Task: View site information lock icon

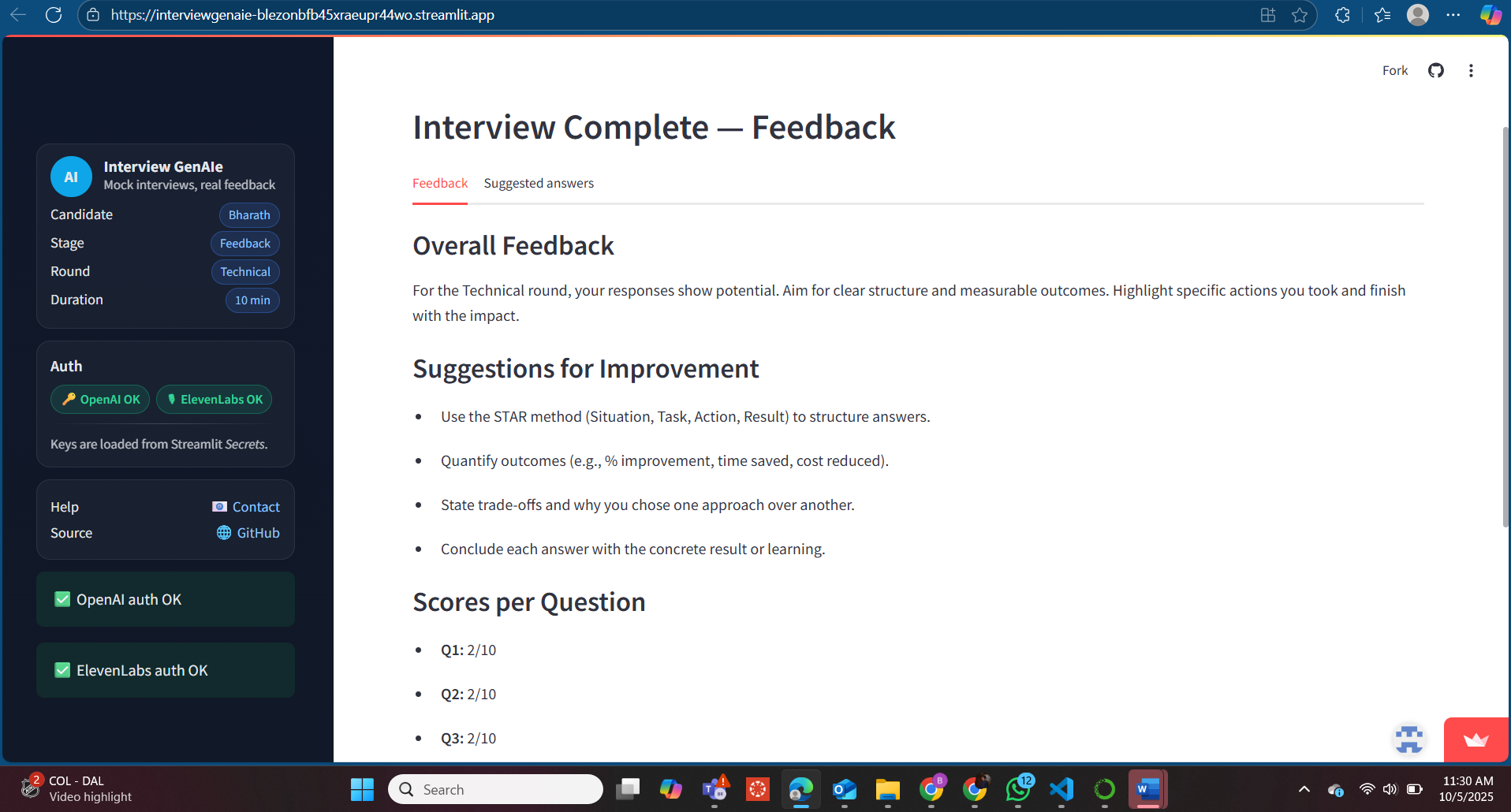Action: pos(93,15)
